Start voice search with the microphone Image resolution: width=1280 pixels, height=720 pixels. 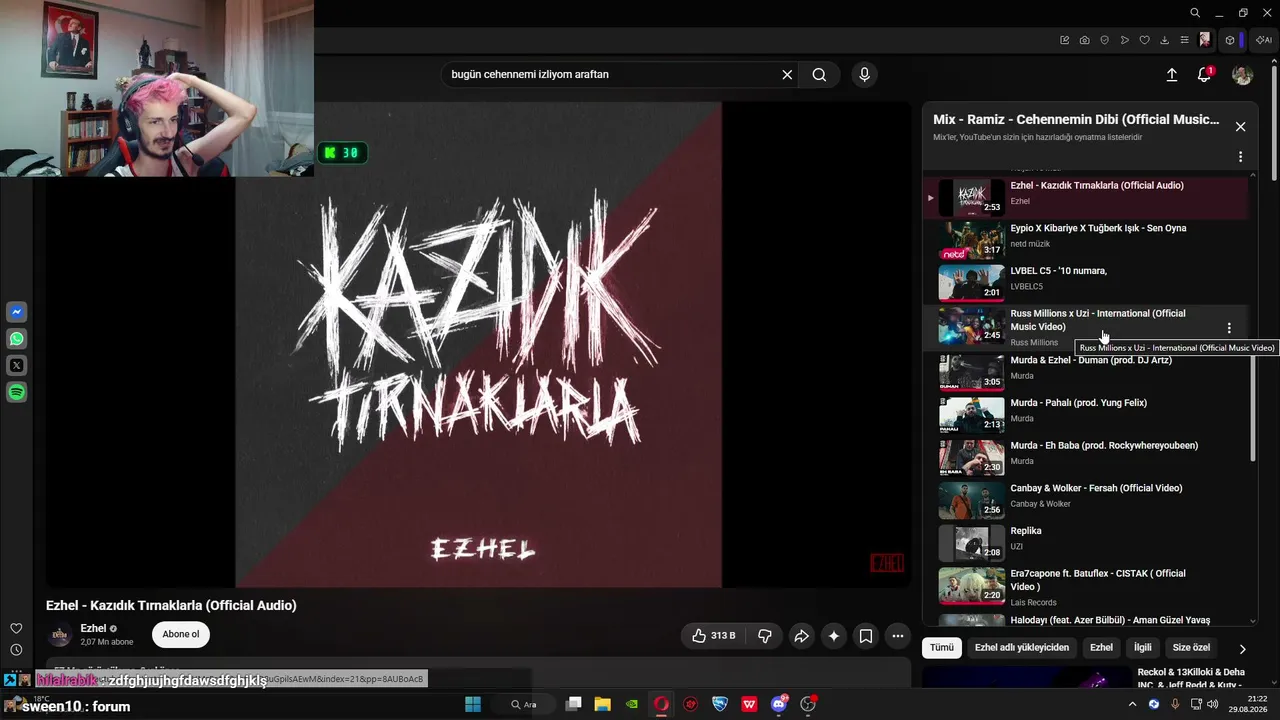click(864, 75)
